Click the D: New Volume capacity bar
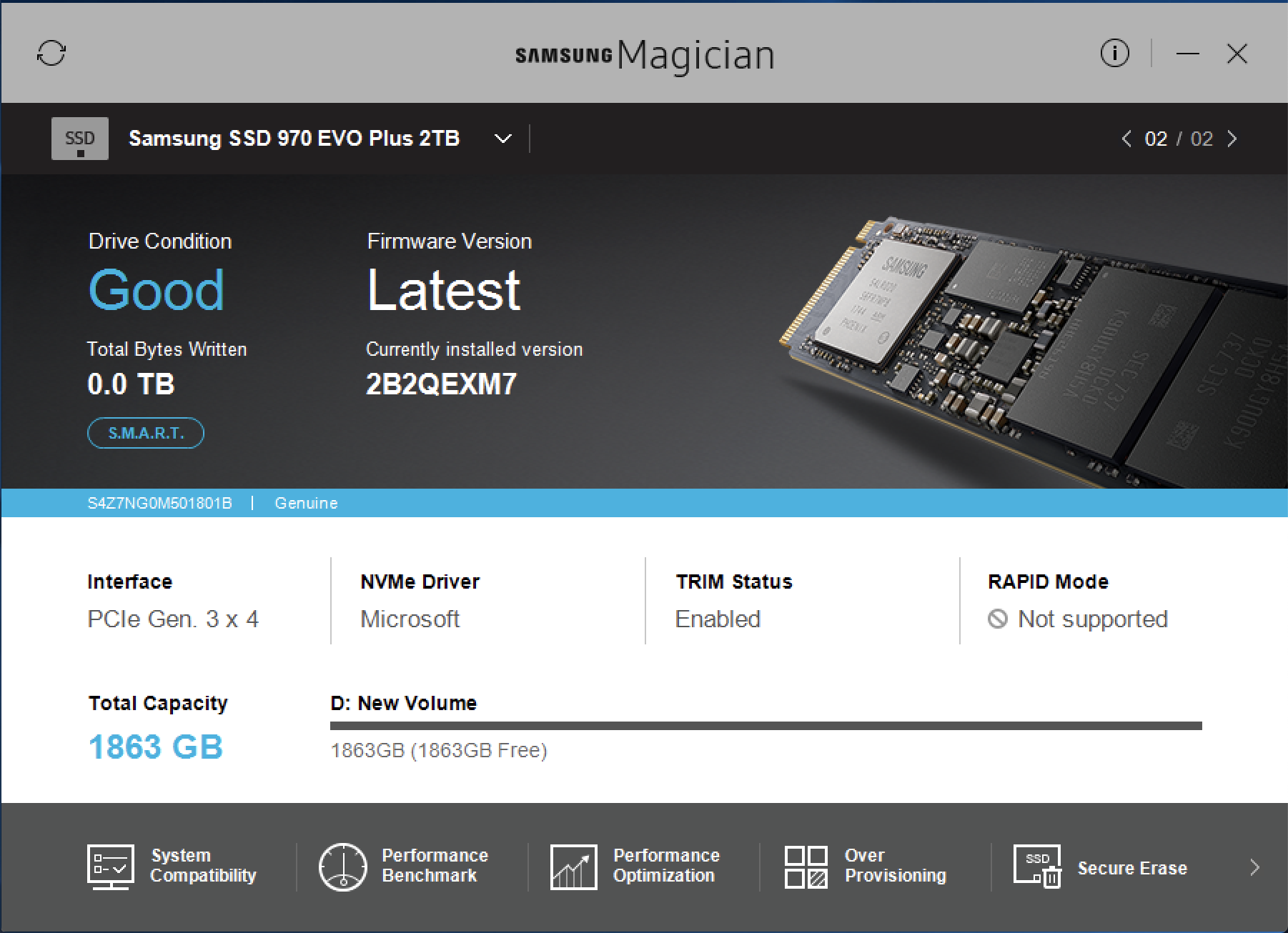This screenshot has width=1288, height=933. (x=766, y=726)
